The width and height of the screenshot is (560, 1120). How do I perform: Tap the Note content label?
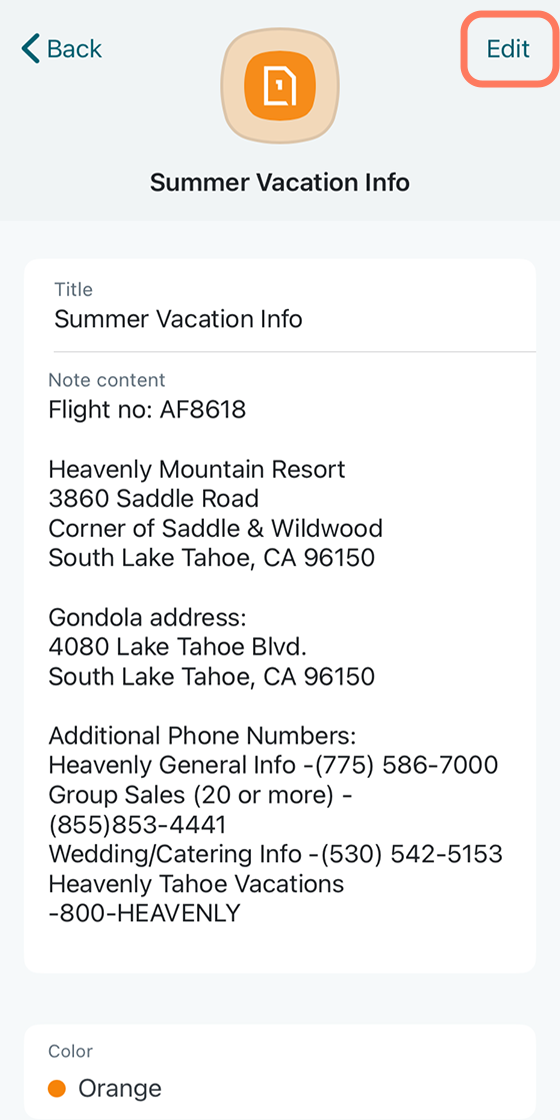[106, 379]
